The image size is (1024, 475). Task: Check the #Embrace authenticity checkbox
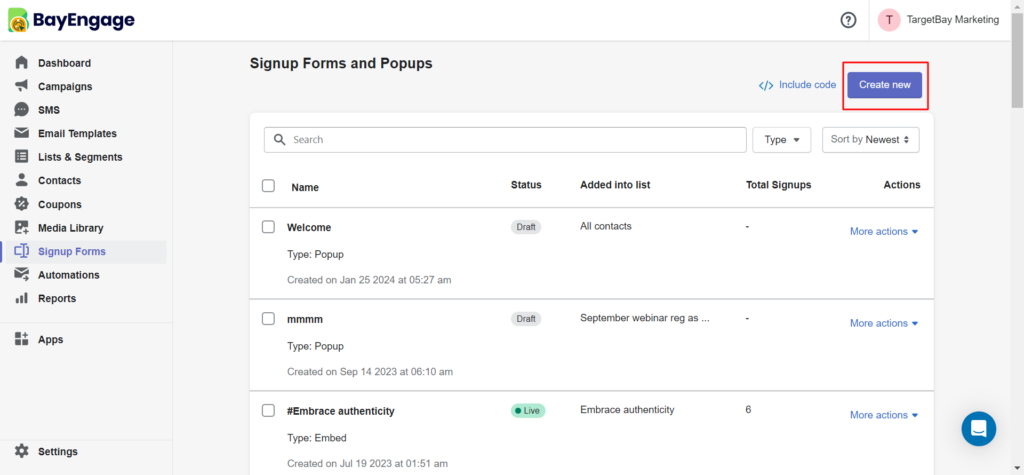268,410
